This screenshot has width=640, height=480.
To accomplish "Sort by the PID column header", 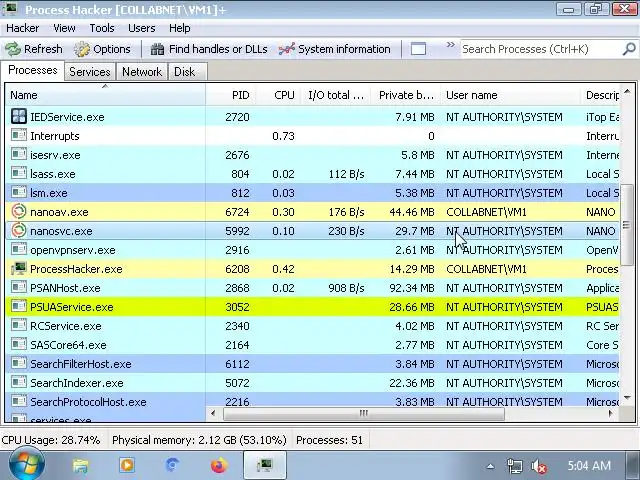I will tap(231, 95).
